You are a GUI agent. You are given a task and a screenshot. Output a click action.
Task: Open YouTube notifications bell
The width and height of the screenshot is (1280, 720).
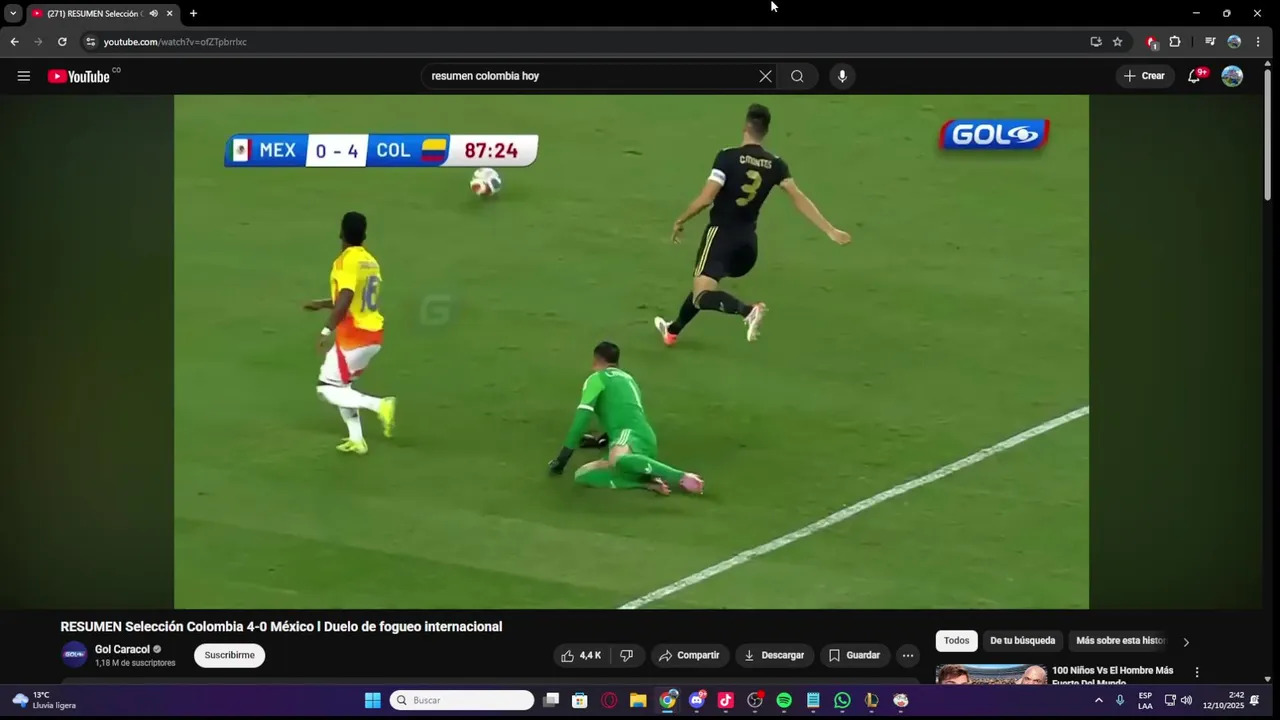pyautogui.click(x=1194, y=76)
